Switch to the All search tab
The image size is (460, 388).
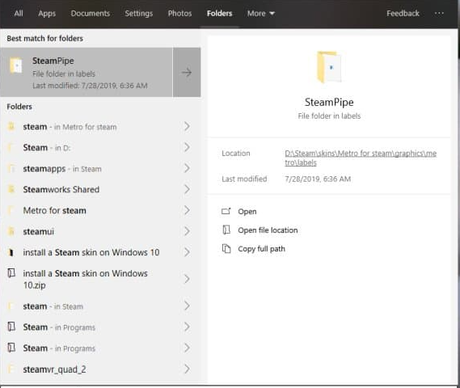point(19,13)
